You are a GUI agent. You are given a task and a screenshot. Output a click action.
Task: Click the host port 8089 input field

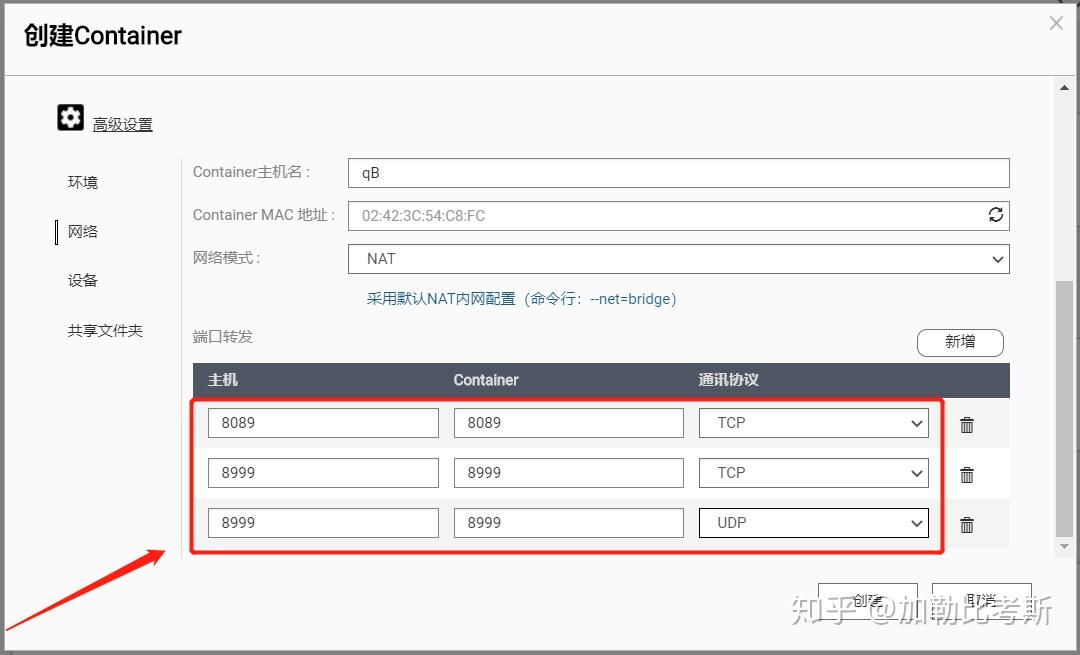coord(322,422)
